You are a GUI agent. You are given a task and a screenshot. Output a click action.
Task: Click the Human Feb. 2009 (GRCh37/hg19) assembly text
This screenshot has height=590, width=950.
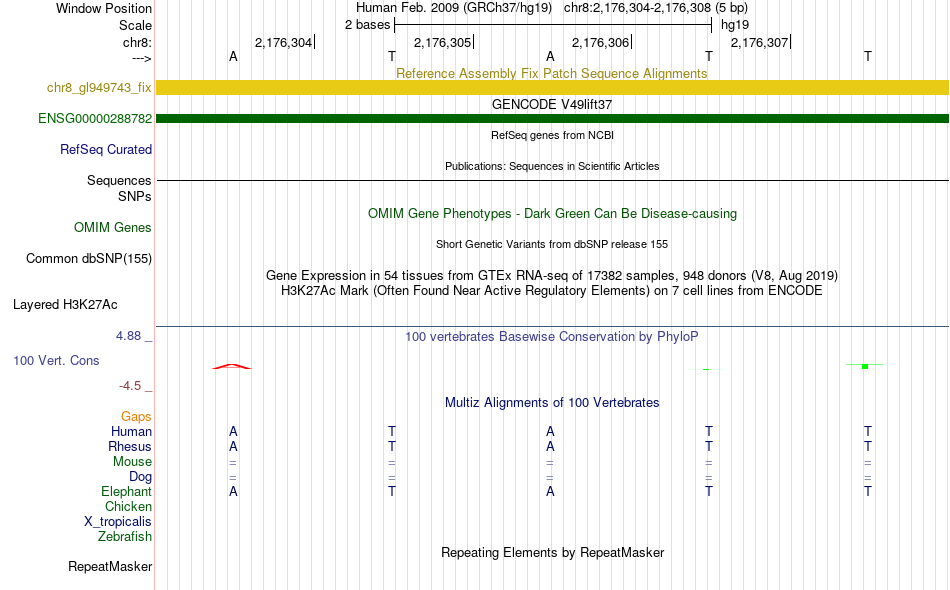click(x=454, y=8)
